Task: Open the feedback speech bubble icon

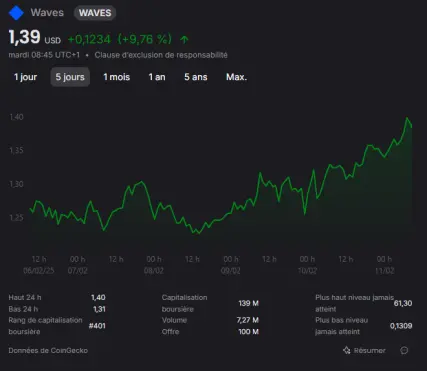Action: (404, 350)
